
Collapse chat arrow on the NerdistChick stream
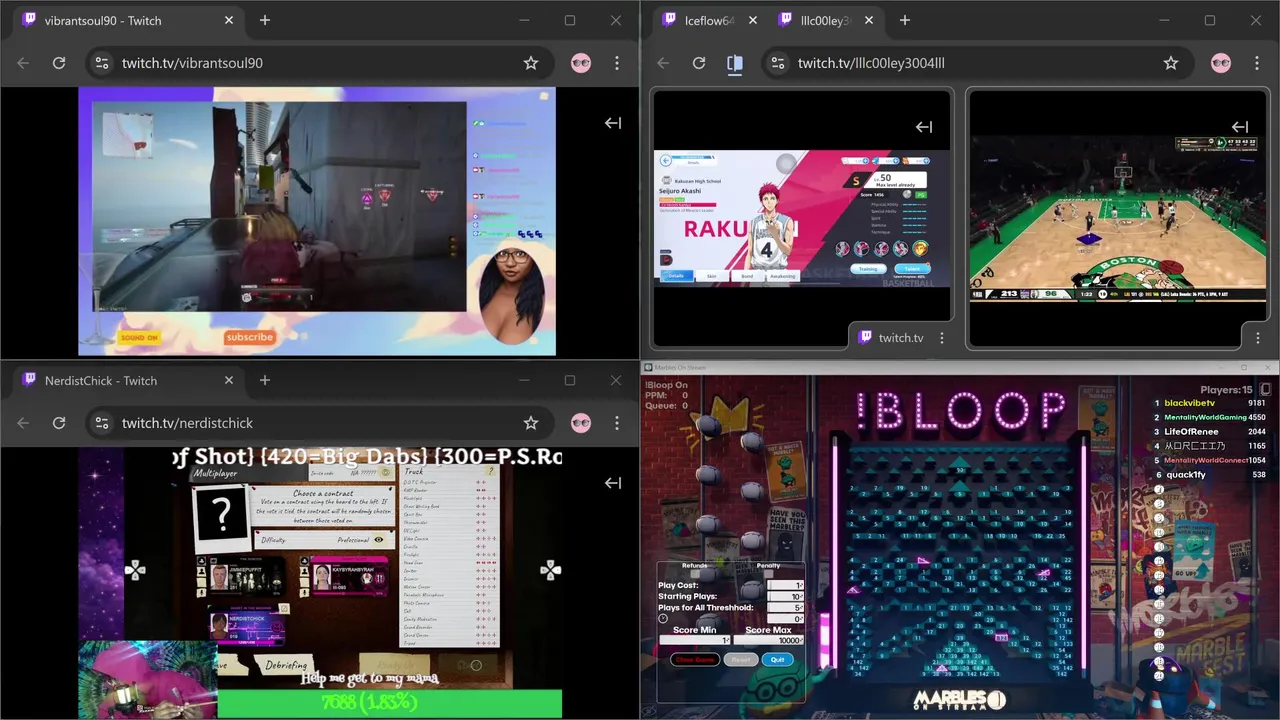click(613, 483)
